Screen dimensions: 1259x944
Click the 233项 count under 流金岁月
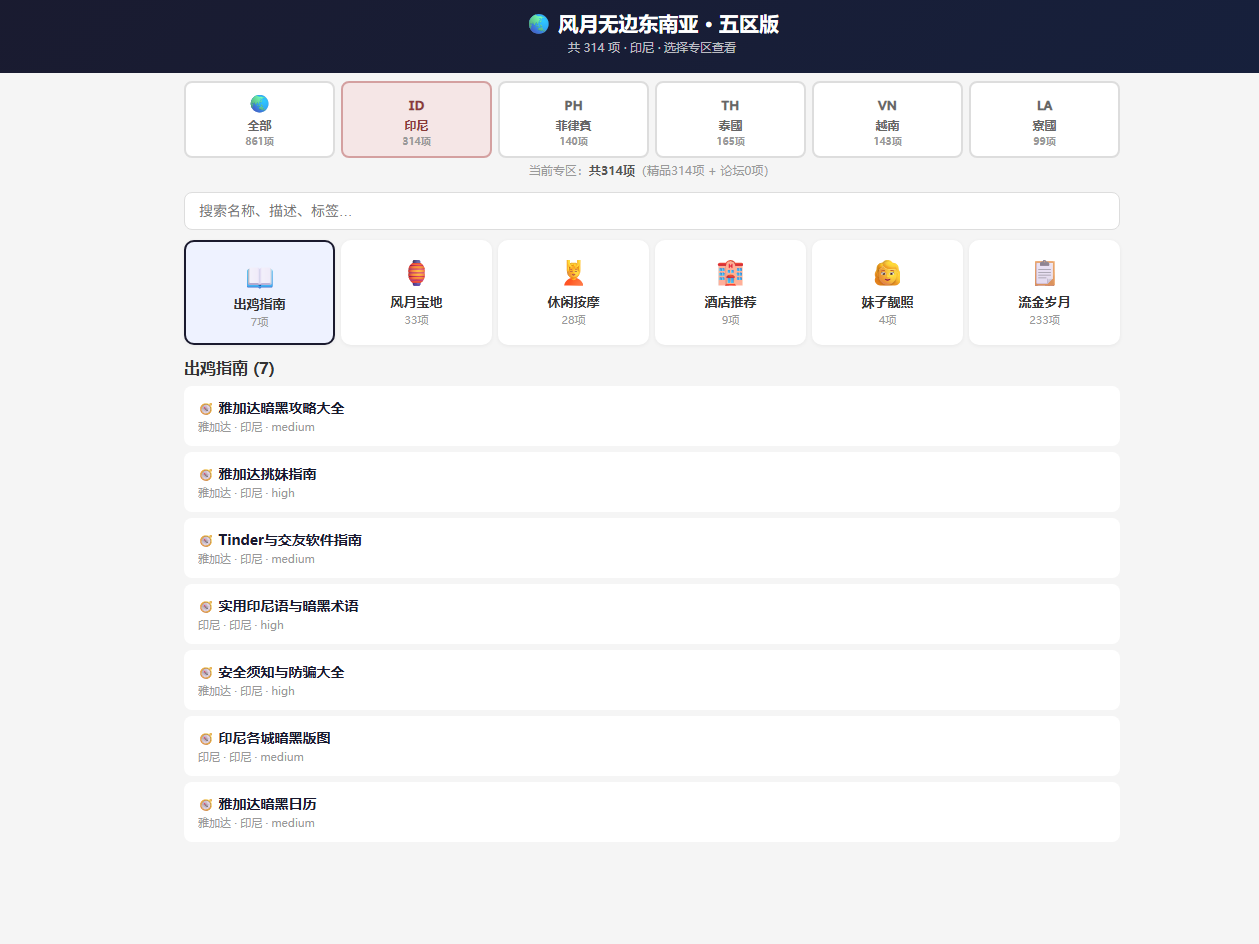(x=1044, y=320)
